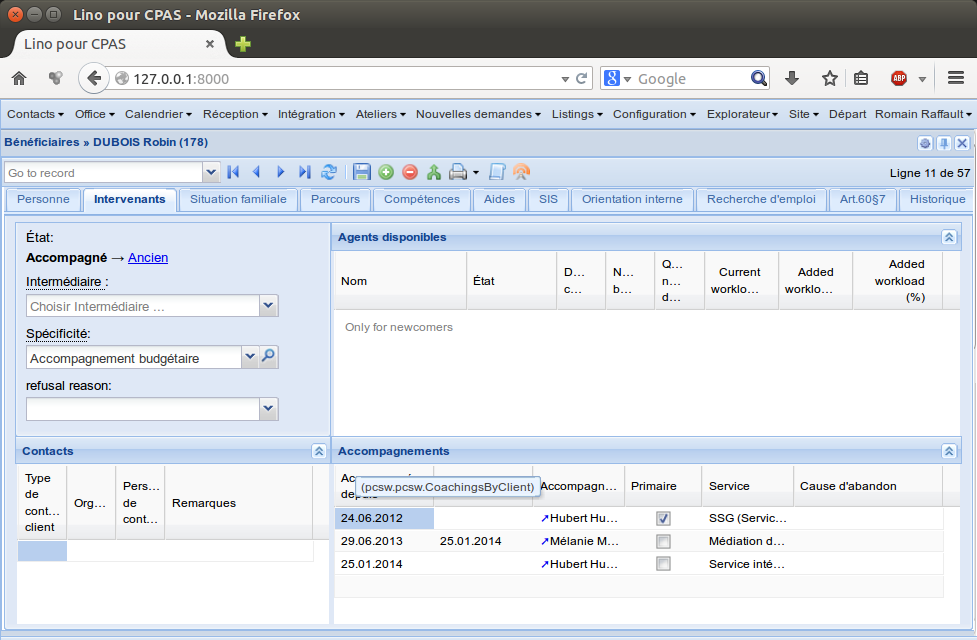This screenshot has width=977, height=640.
Task: Click the Départ menu button
Action: pyautogui.click(x=847, y=114)
